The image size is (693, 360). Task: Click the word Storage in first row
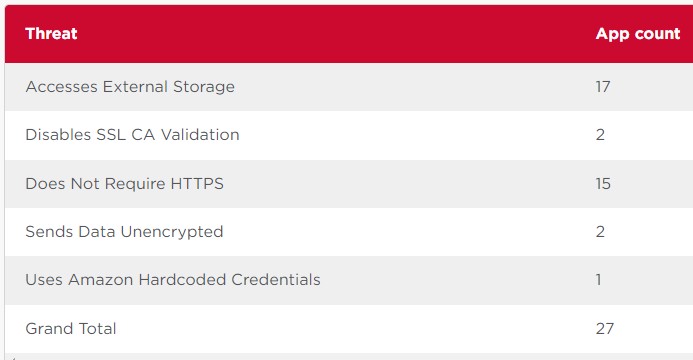click(204, 87)
